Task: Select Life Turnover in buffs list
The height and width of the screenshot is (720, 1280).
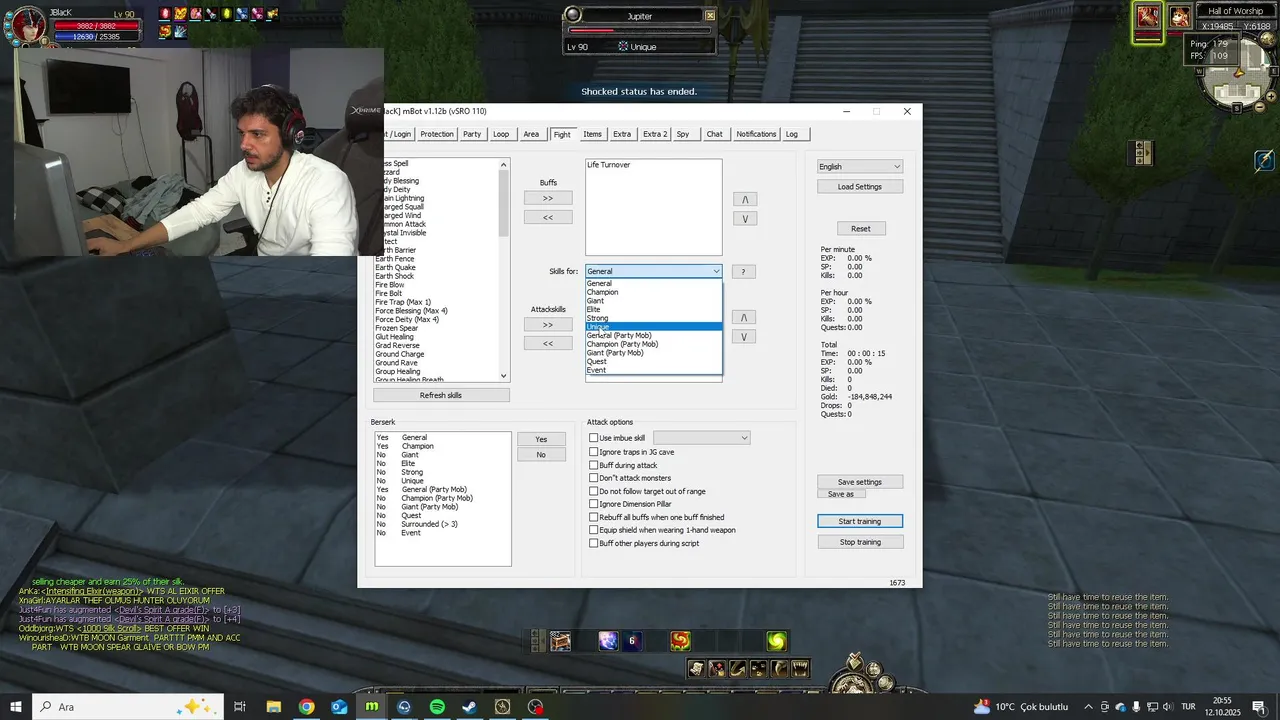Action: pos(609,164)
